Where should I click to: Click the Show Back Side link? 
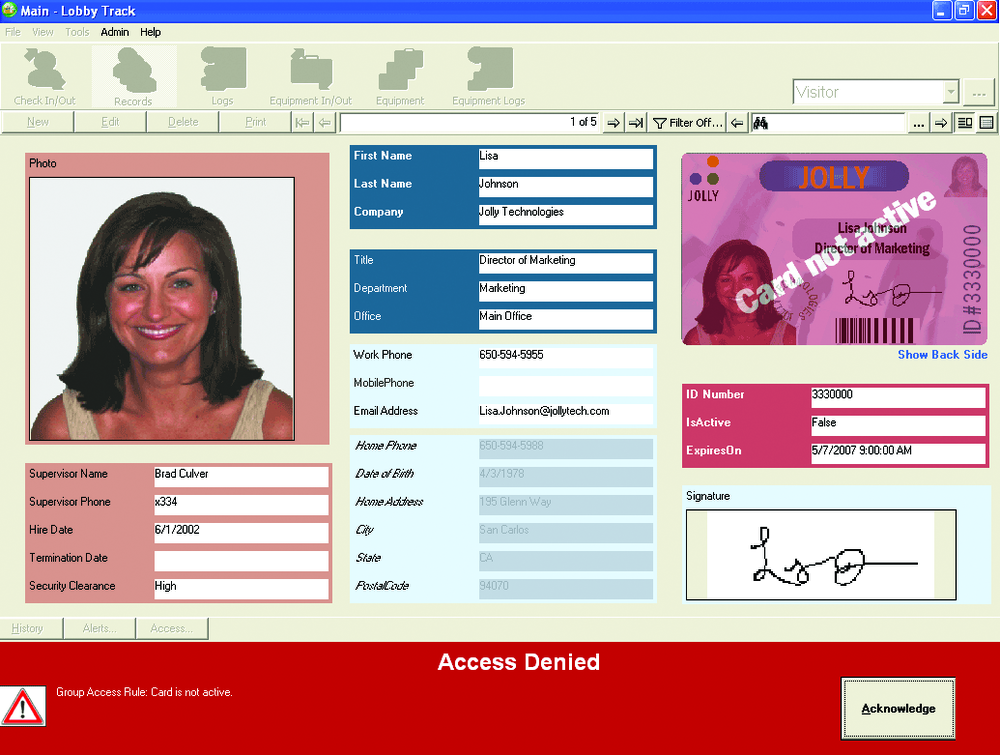pos(942,355)
